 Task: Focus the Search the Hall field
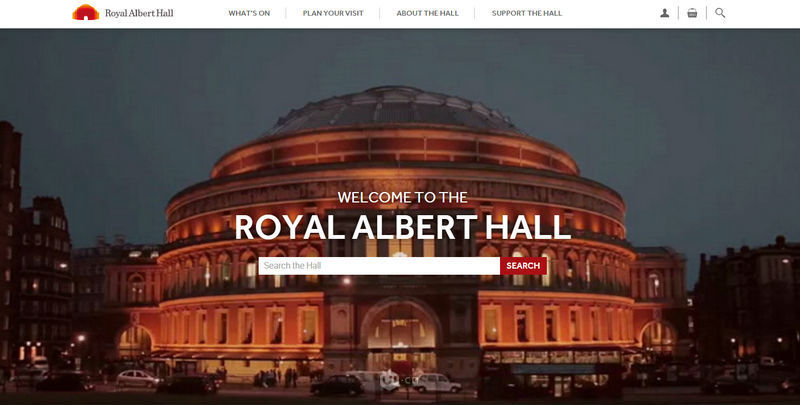[x=379, y=266]
